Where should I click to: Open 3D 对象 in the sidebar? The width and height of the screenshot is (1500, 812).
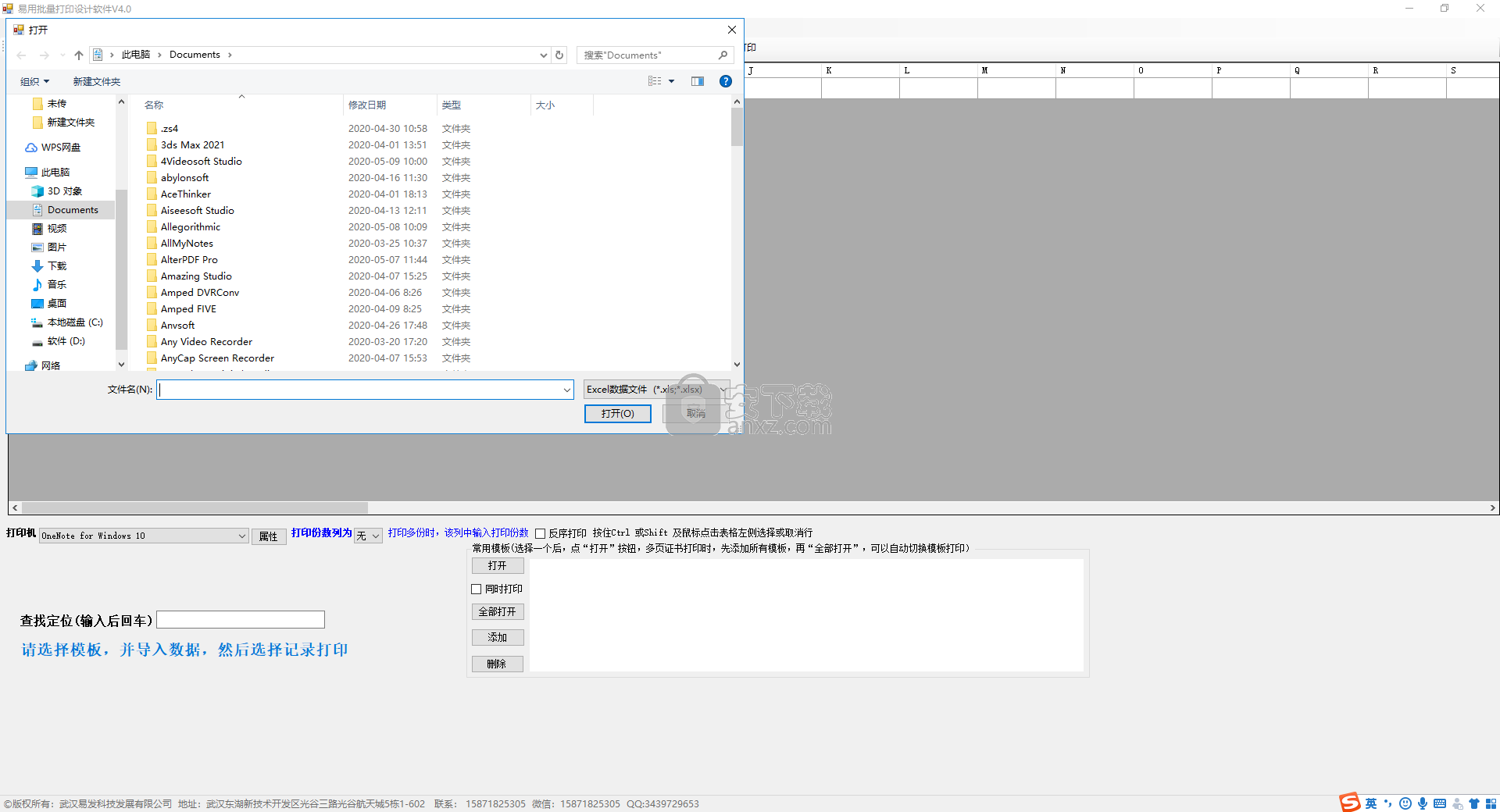coord(57,191)
